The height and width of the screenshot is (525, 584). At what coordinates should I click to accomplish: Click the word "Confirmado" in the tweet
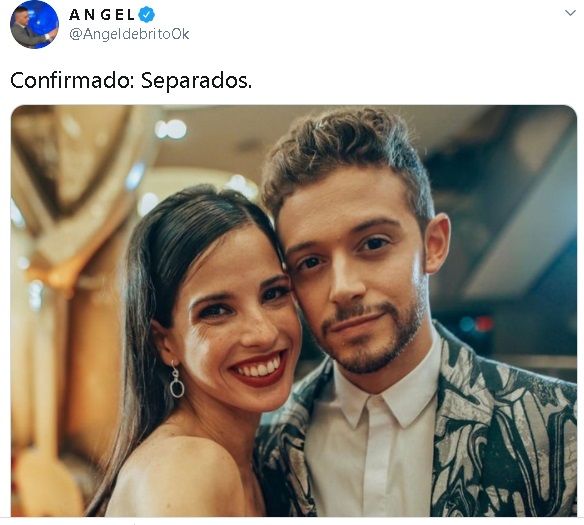tap(72, 80)
